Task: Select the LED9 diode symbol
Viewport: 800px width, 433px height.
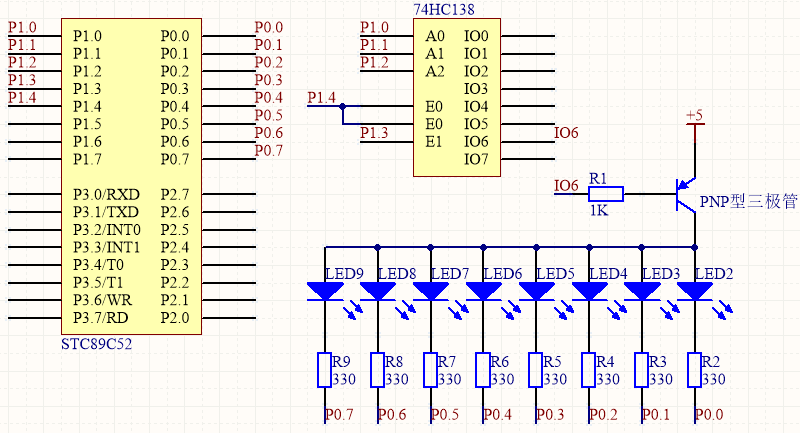Action: [x=326, y=291]
